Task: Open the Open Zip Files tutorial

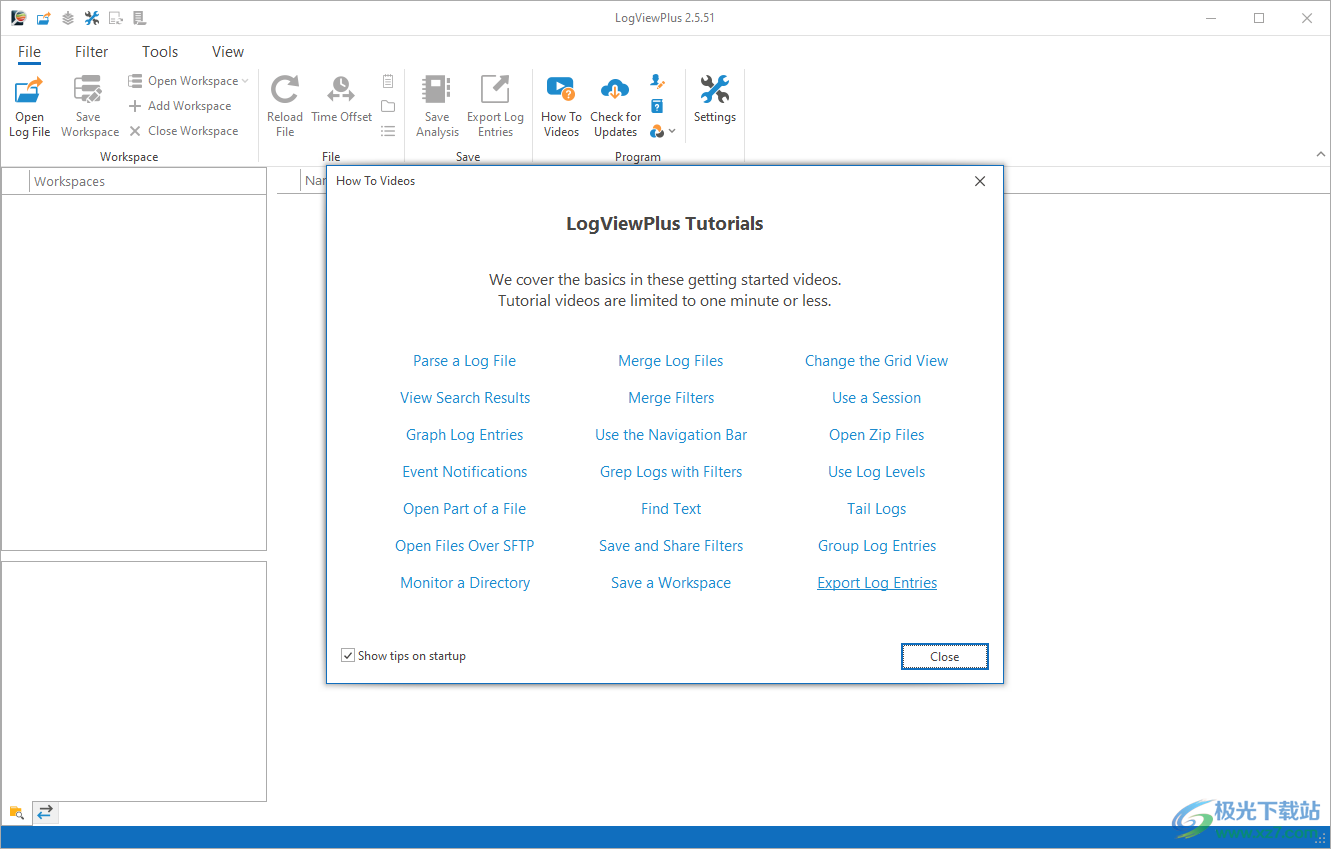Action: pos(877,435)
